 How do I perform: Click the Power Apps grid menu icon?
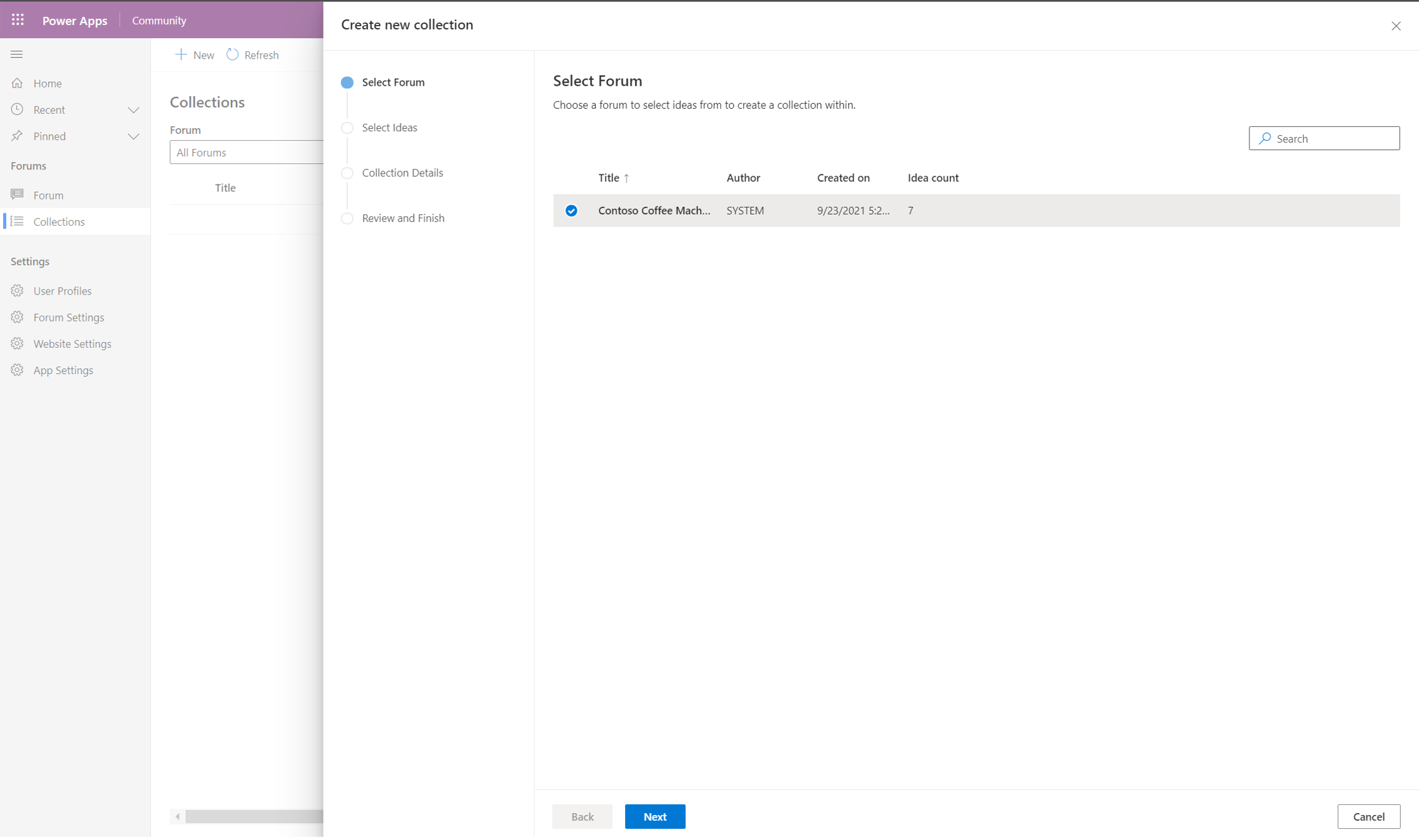[17, 20]
